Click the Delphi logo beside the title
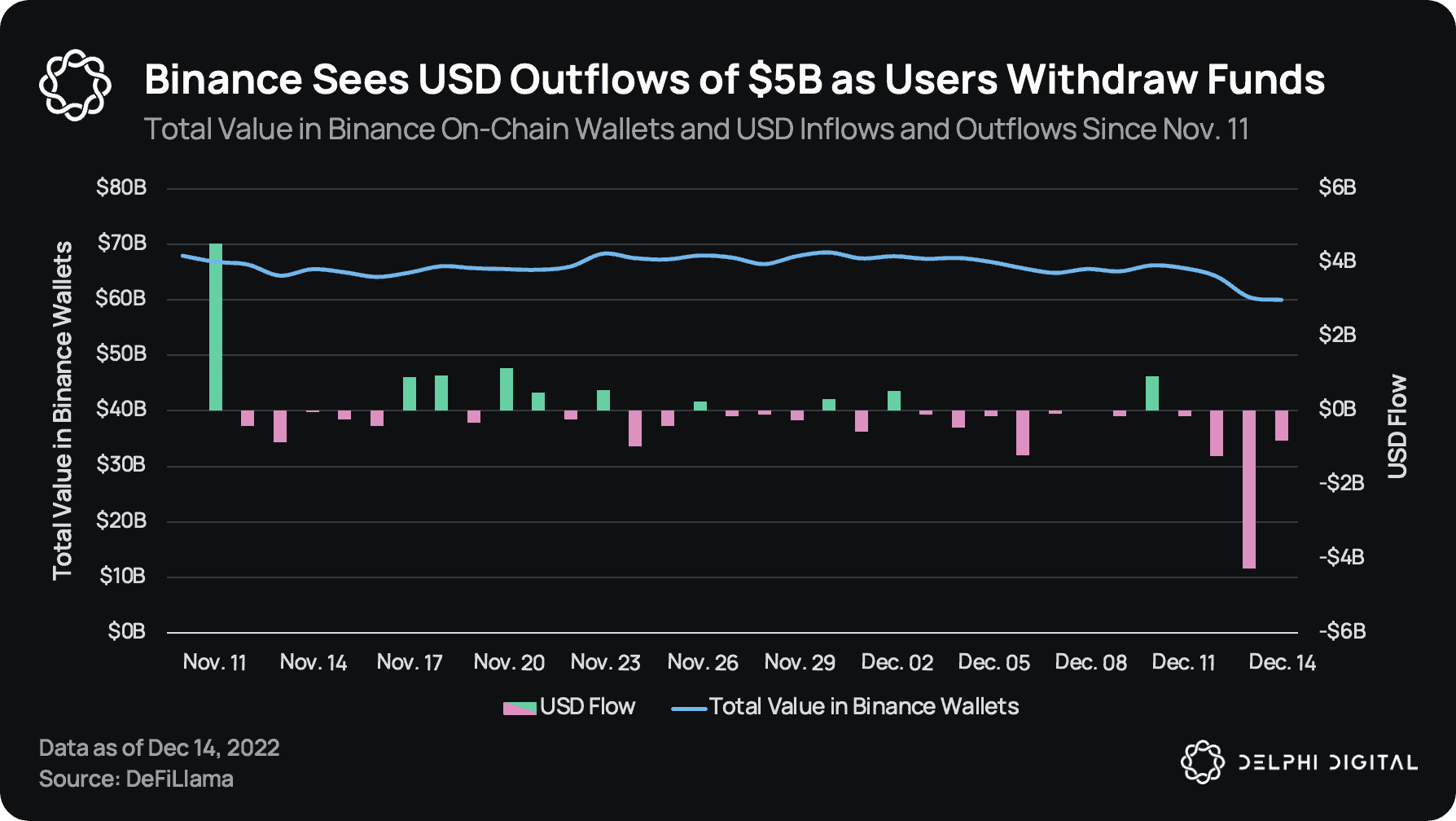The width and height of the screenshot is (1456, 821). tap(75, 85)
